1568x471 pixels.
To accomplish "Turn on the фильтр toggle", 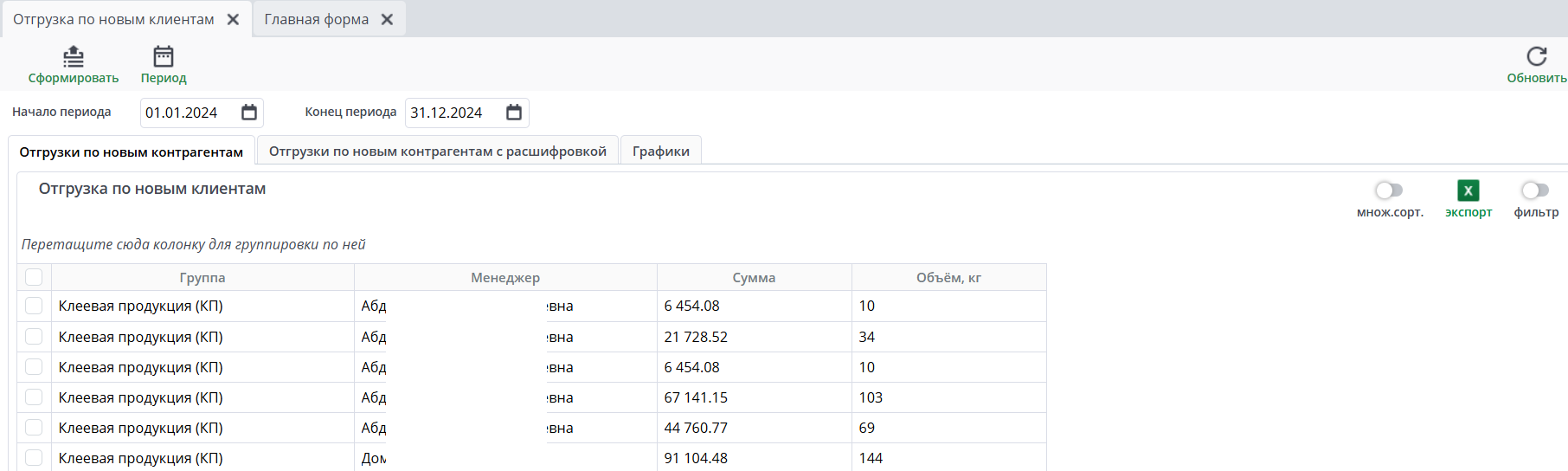I will pyautogui.click(x=1535, y=190).
